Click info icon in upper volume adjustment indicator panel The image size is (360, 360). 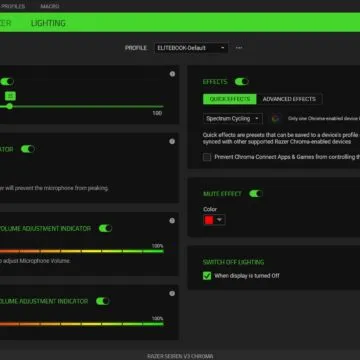pyautogui.click(x=172, y=221)
